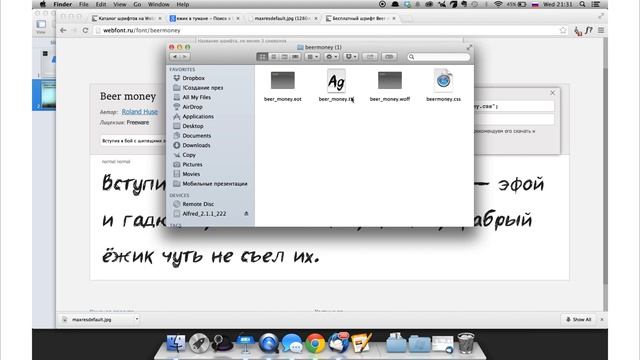Open Chrome hamburger menu

(601, 30)
